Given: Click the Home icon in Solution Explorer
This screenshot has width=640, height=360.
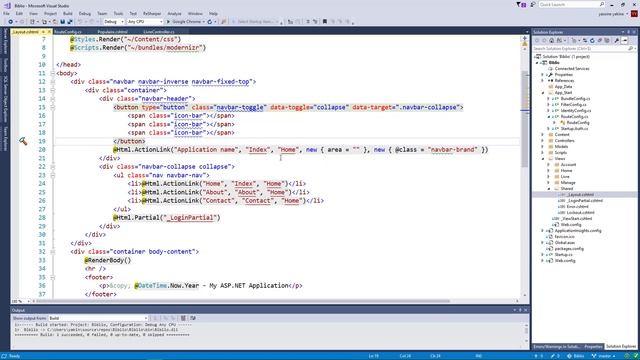Looking at the screenshot, I should 551,40.
